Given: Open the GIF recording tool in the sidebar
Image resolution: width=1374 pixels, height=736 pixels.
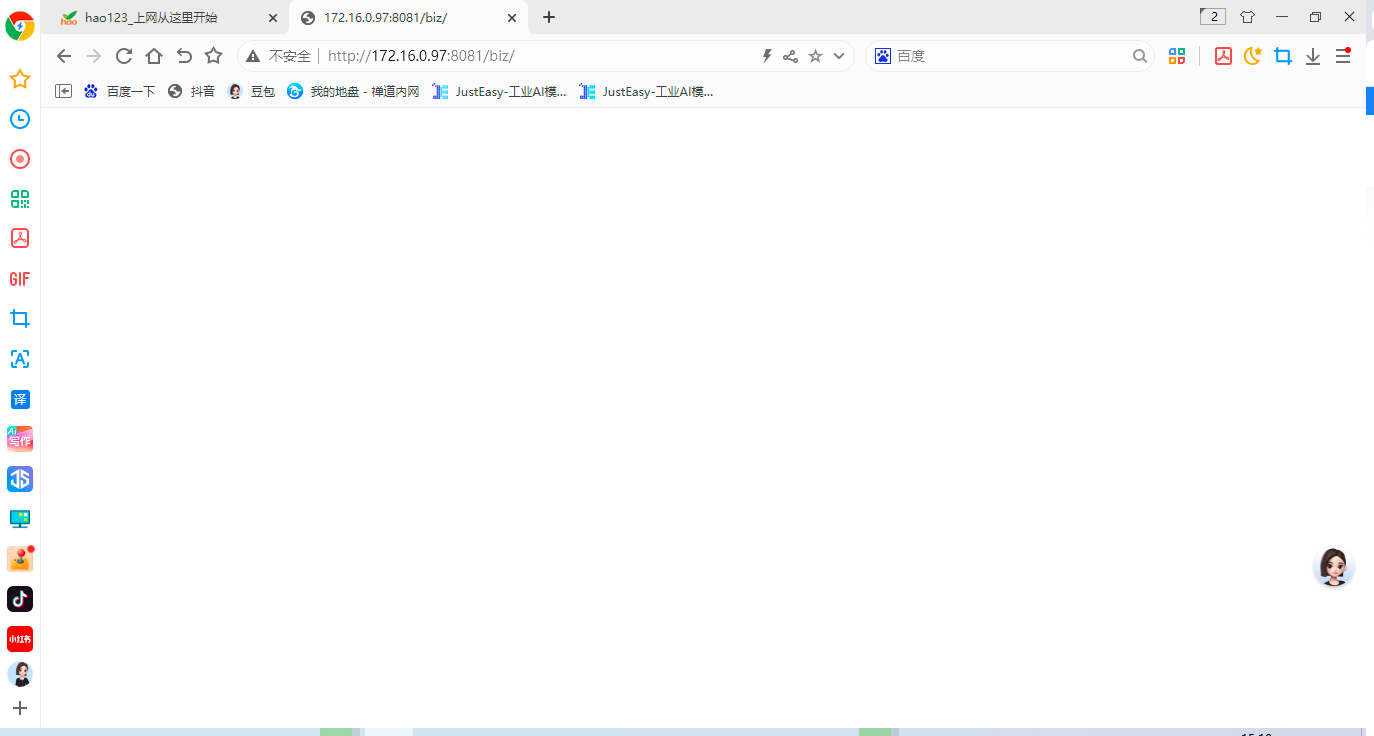Looking at the screenshot, I should [20, 279].
